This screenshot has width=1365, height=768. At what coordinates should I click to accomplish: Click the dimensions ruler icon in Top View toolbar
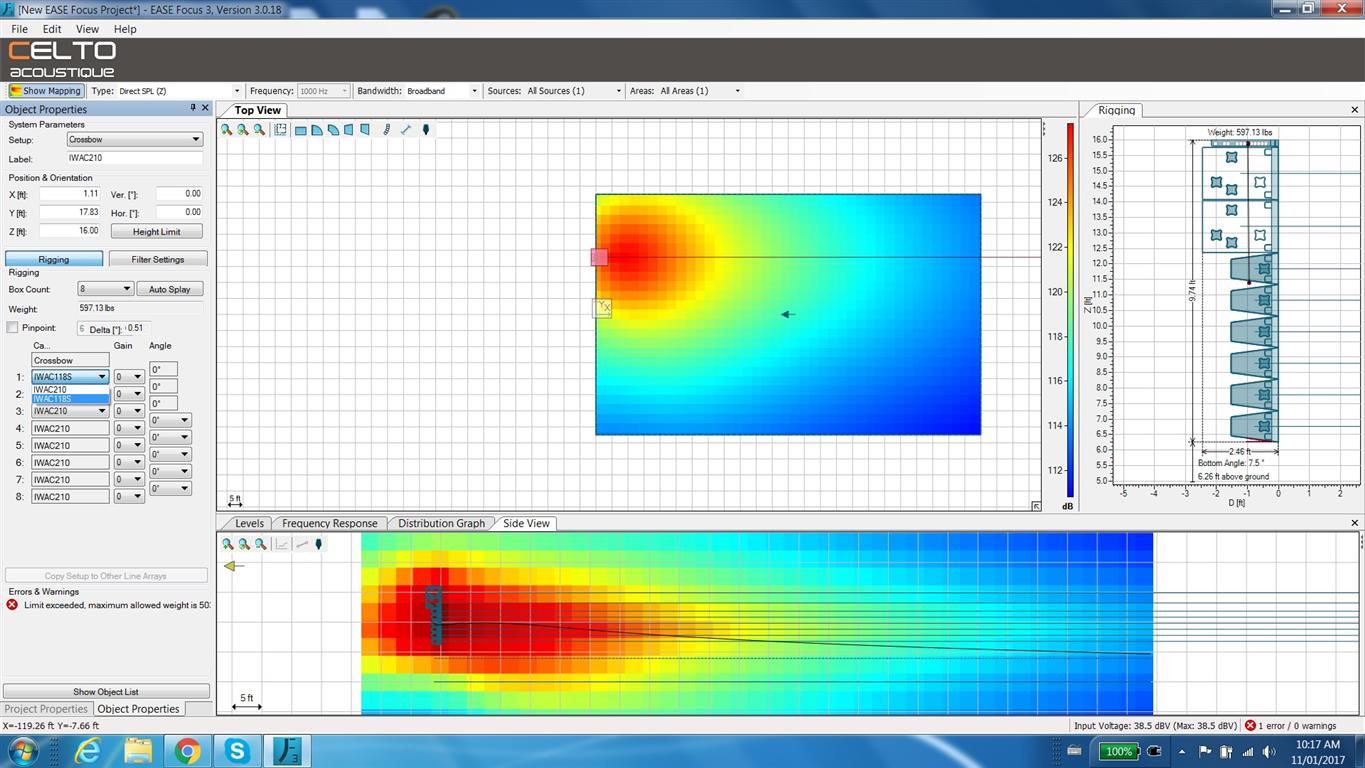point(406,130)
